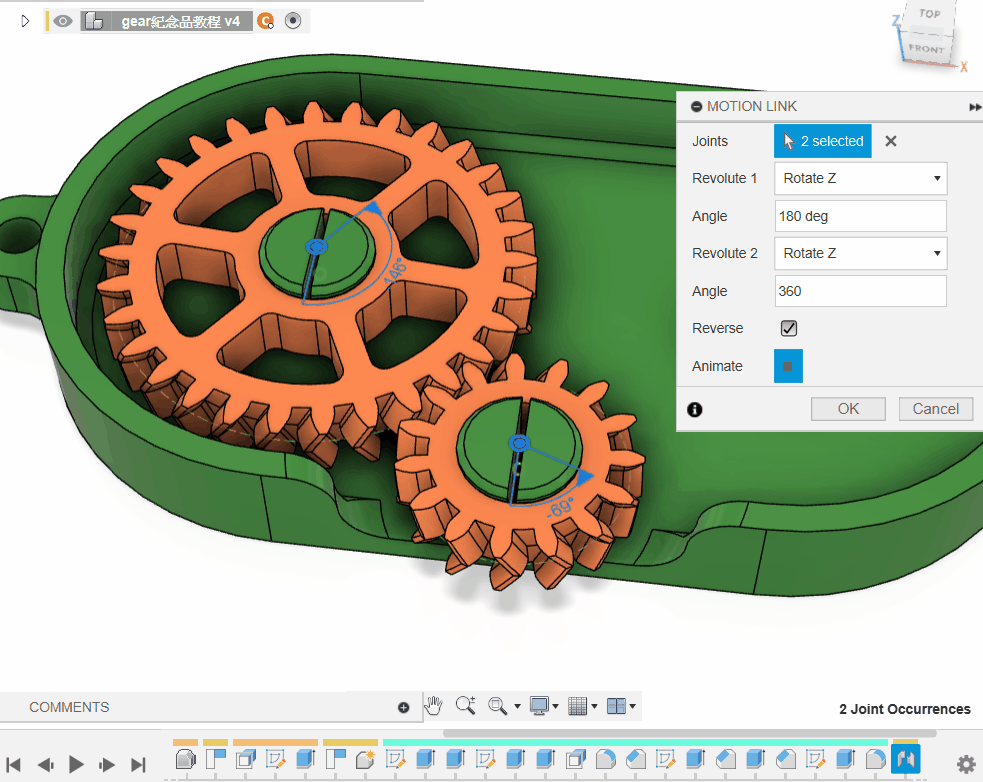Toggle visibility eye of gear component
This screenshot has height=782, width=983.
click(64, 21)
